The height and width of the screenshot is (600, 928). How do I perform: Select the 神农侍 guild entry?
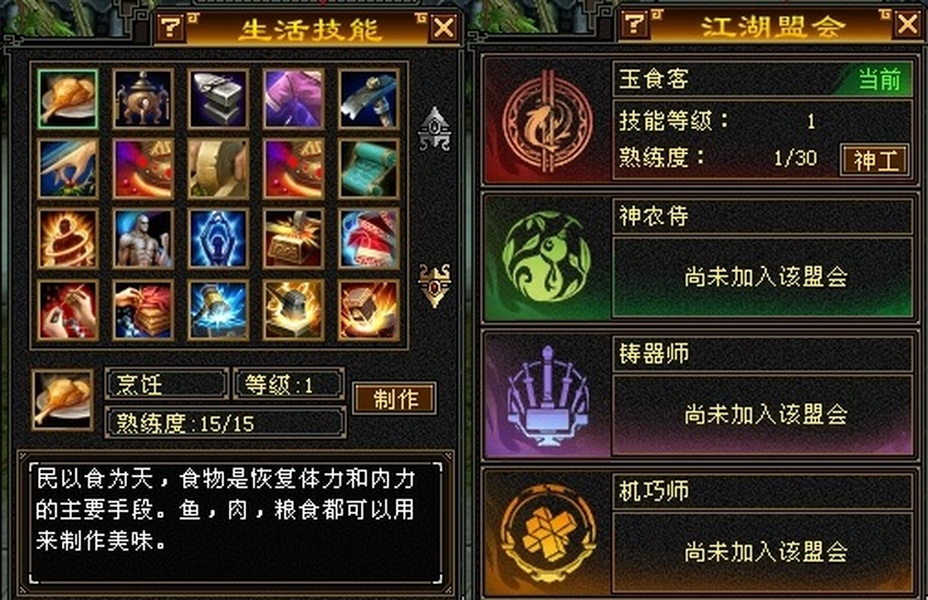[x=700, y=258]
